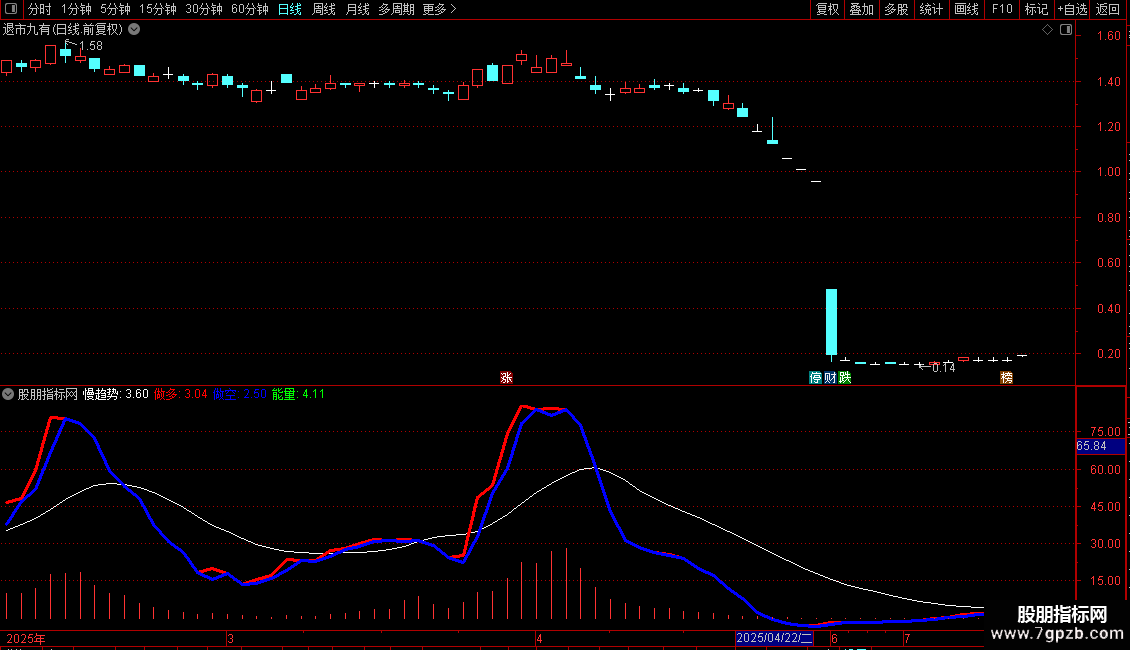
Task: Select the 1分钟 period tab
Action: click(x=76, y=9)
